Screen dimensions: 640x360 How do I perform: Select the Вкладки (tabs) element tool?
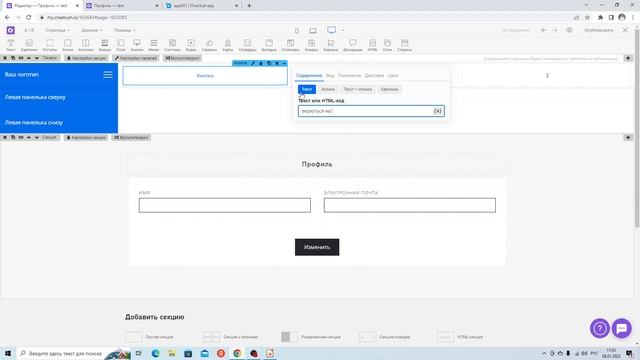269,45
